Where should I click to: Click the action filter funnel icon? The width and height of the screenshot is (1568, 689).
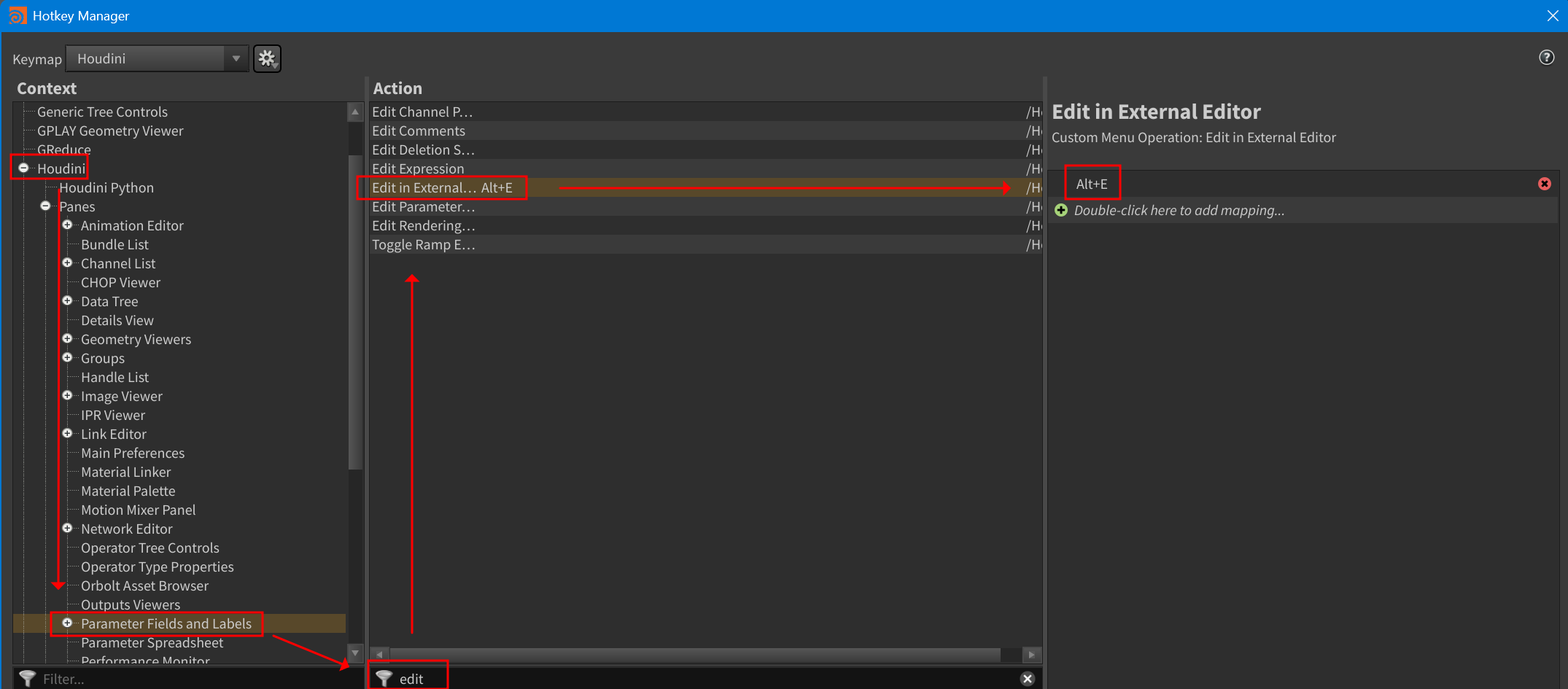pos(384,679)
